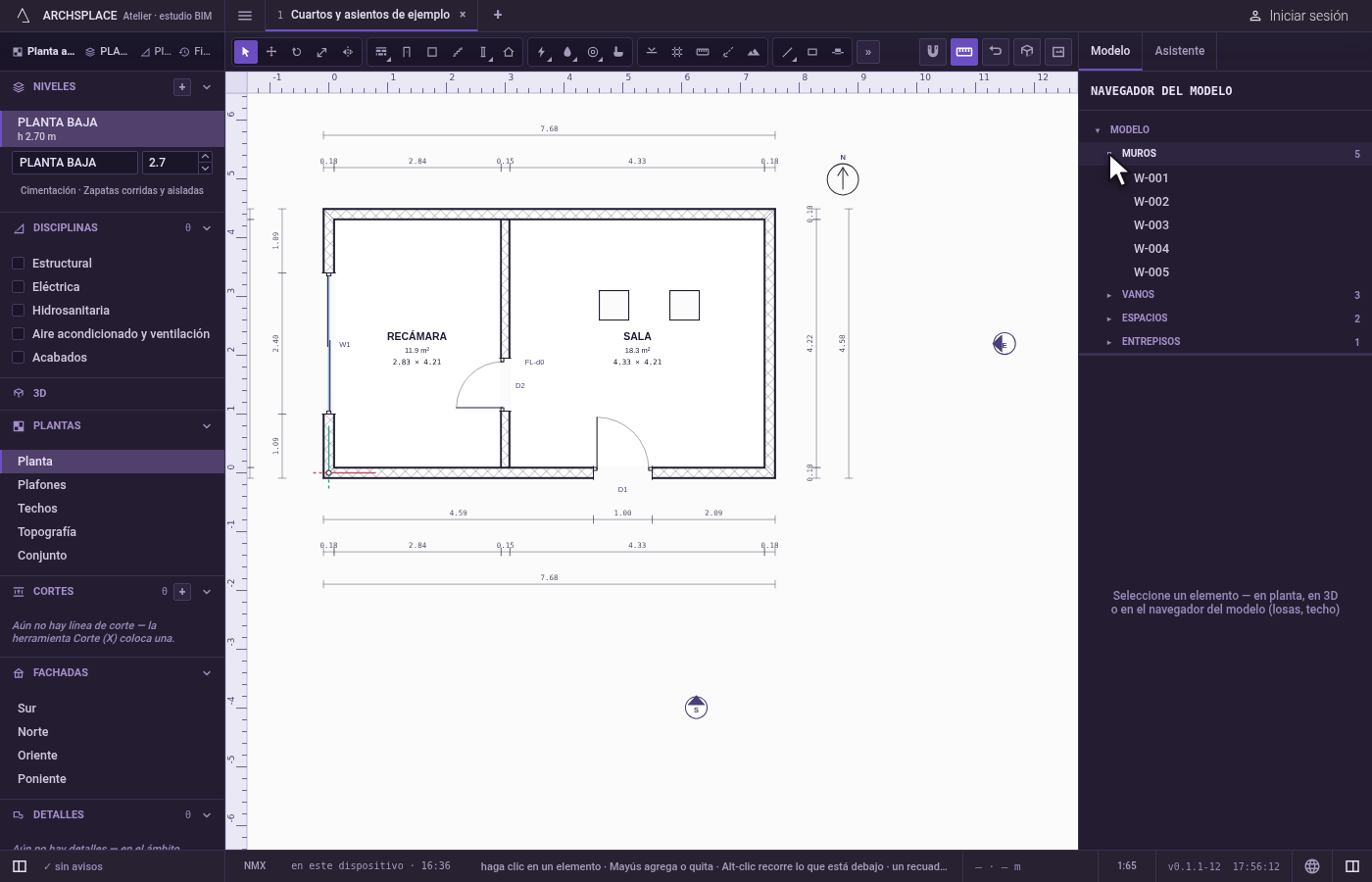Open the Plafones plan view

point(42,485)
